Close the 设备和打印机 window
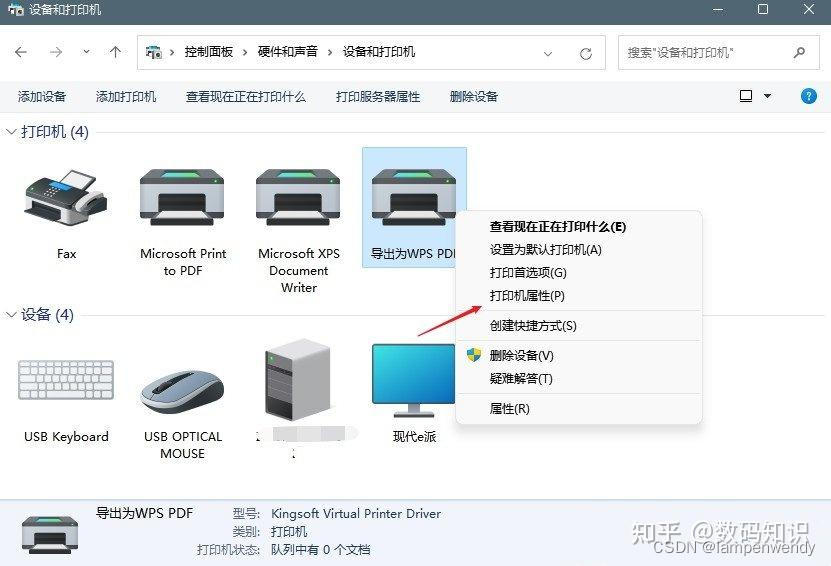831x566 pixels. [x=809, y=9]
